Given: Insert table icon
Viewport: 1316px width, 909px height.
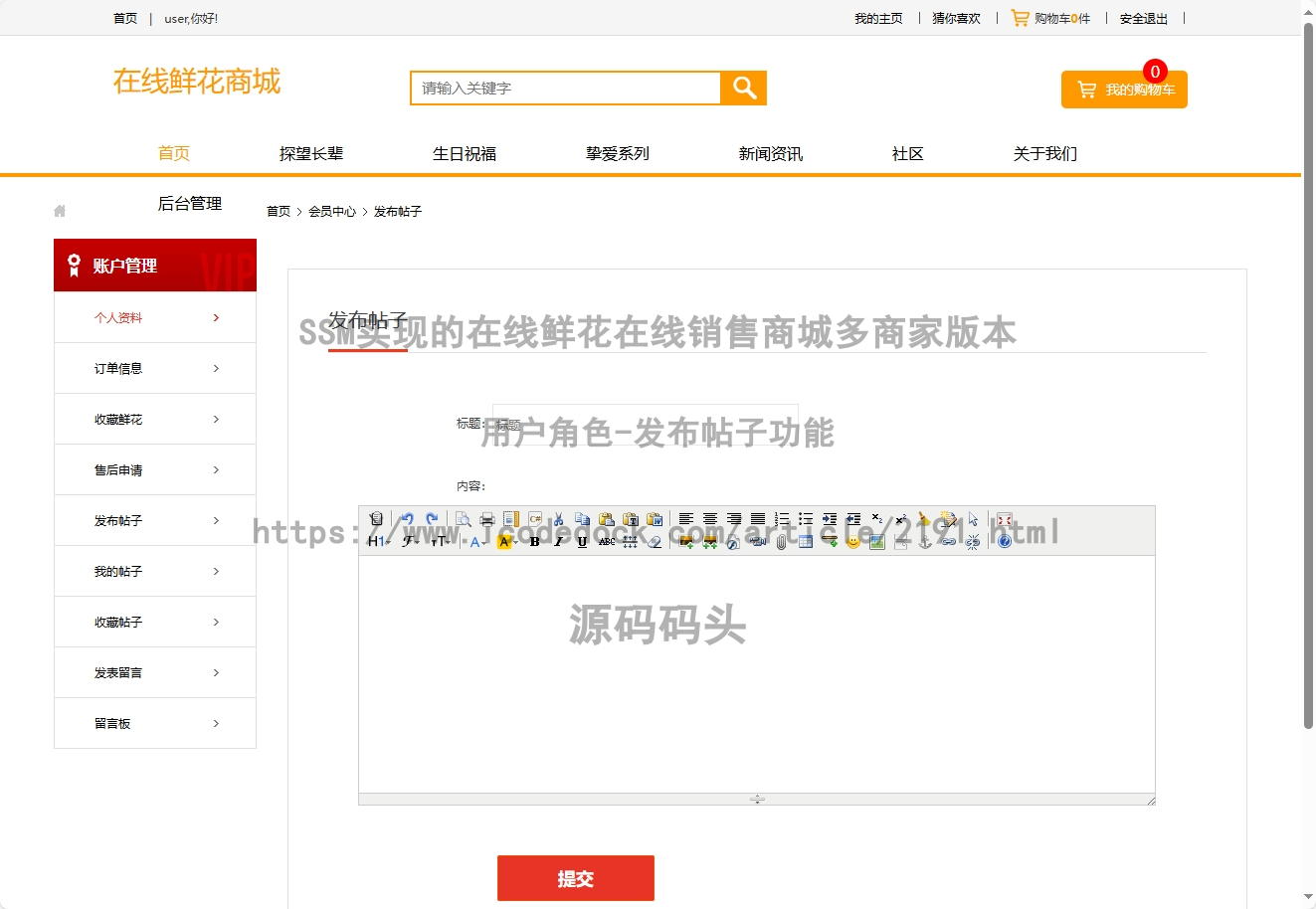Looking at the screenshot, I should [x=806, y=542].
